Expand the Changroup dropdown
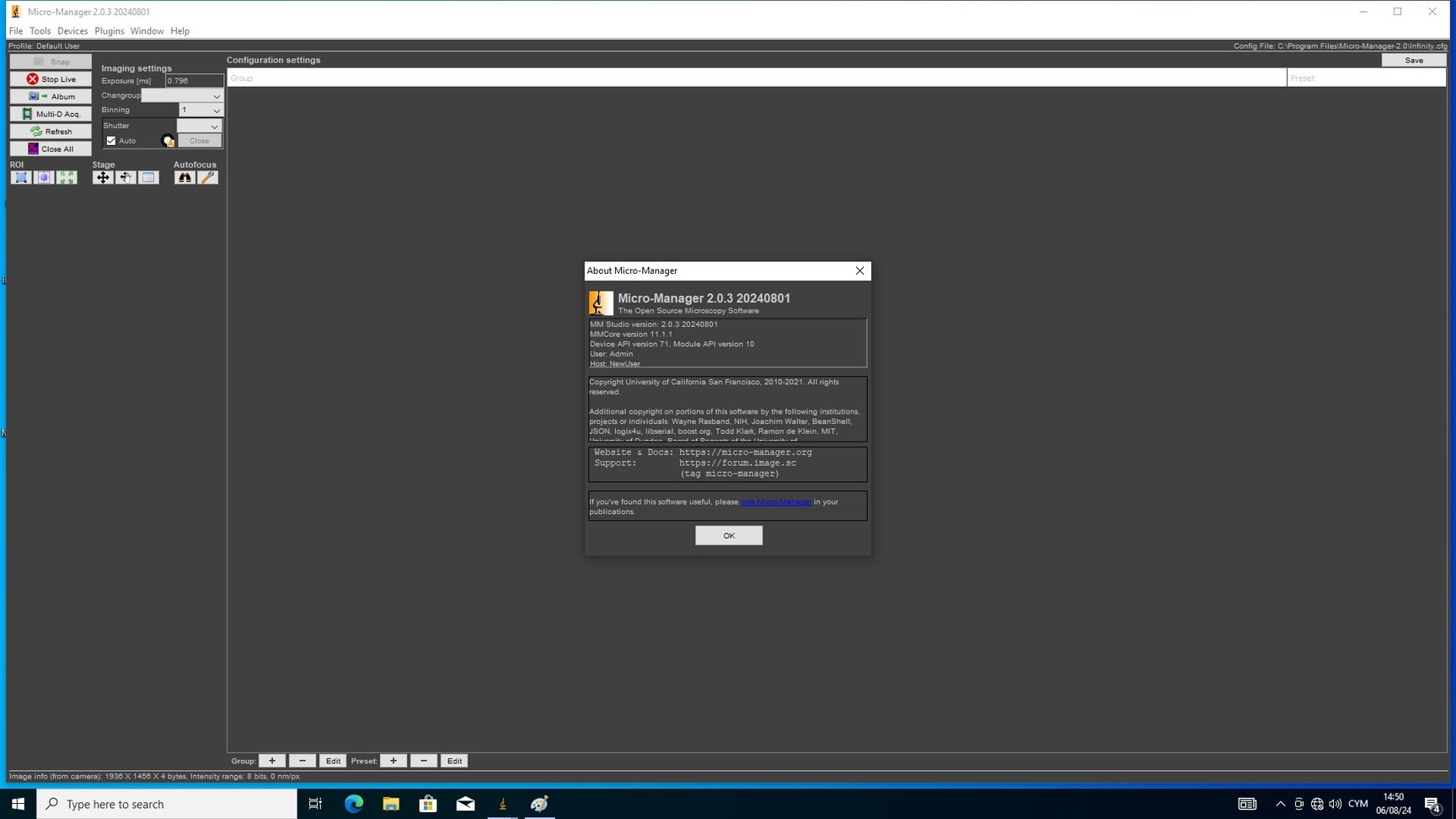 pyautogui.click(x=181, y=96)
